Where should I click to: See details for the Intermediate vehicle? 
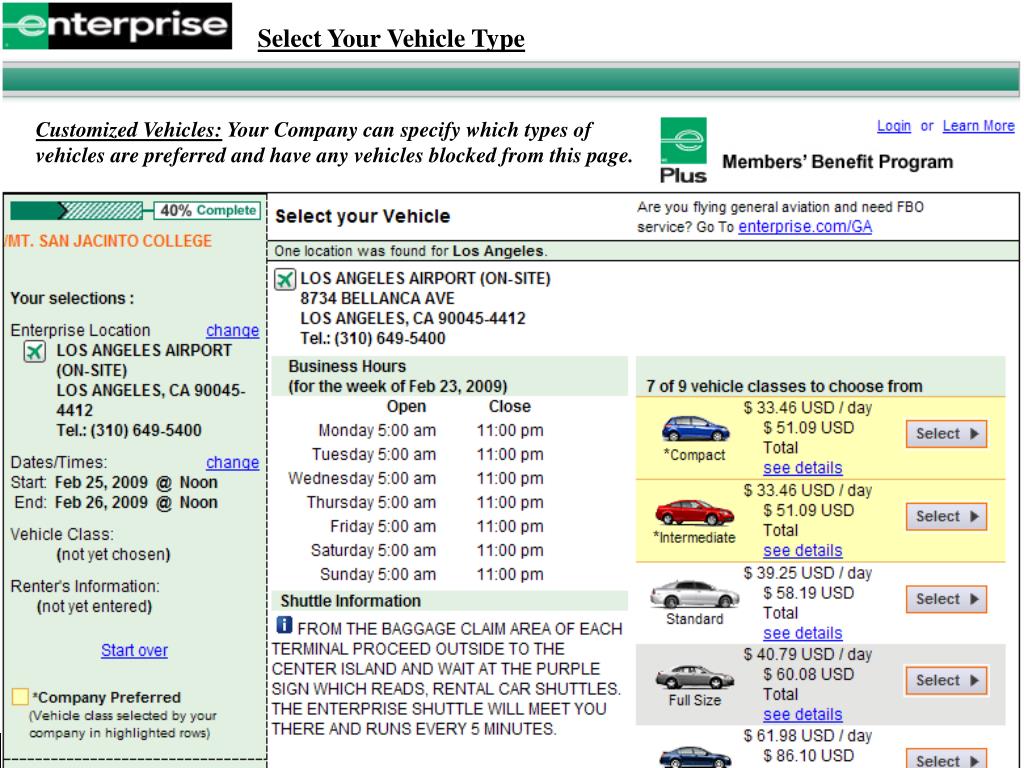803,551
